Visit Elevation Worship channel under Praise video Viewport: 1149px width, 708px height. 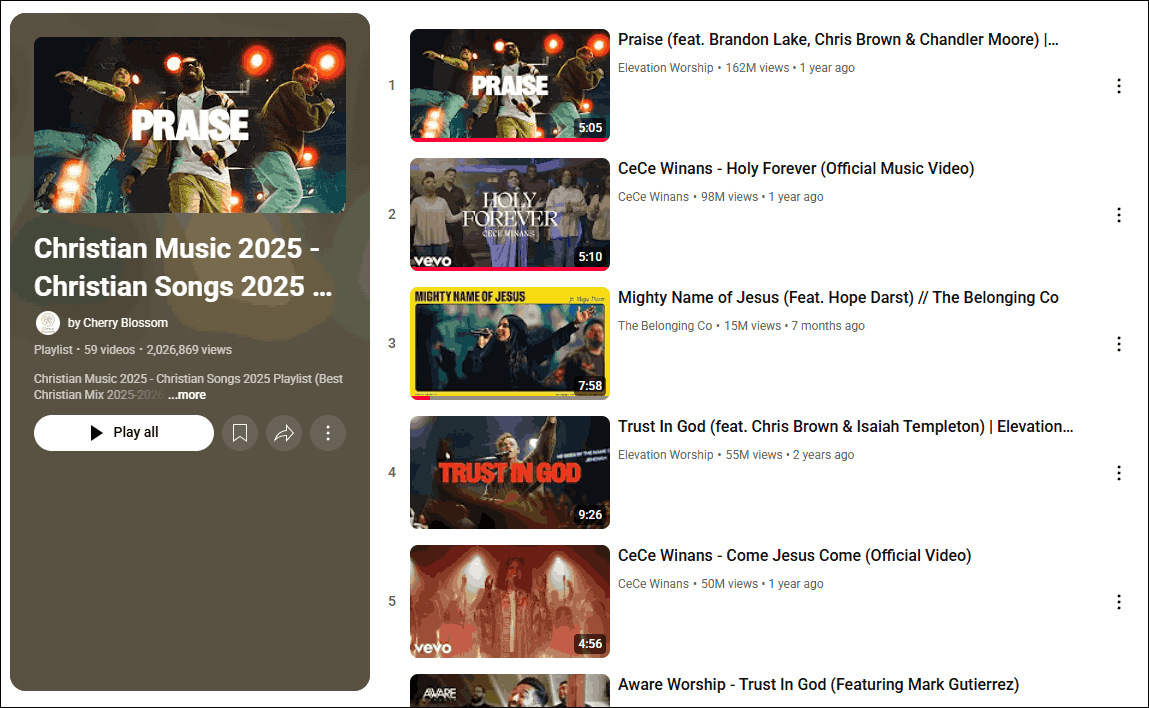click(x=665, y=68)
